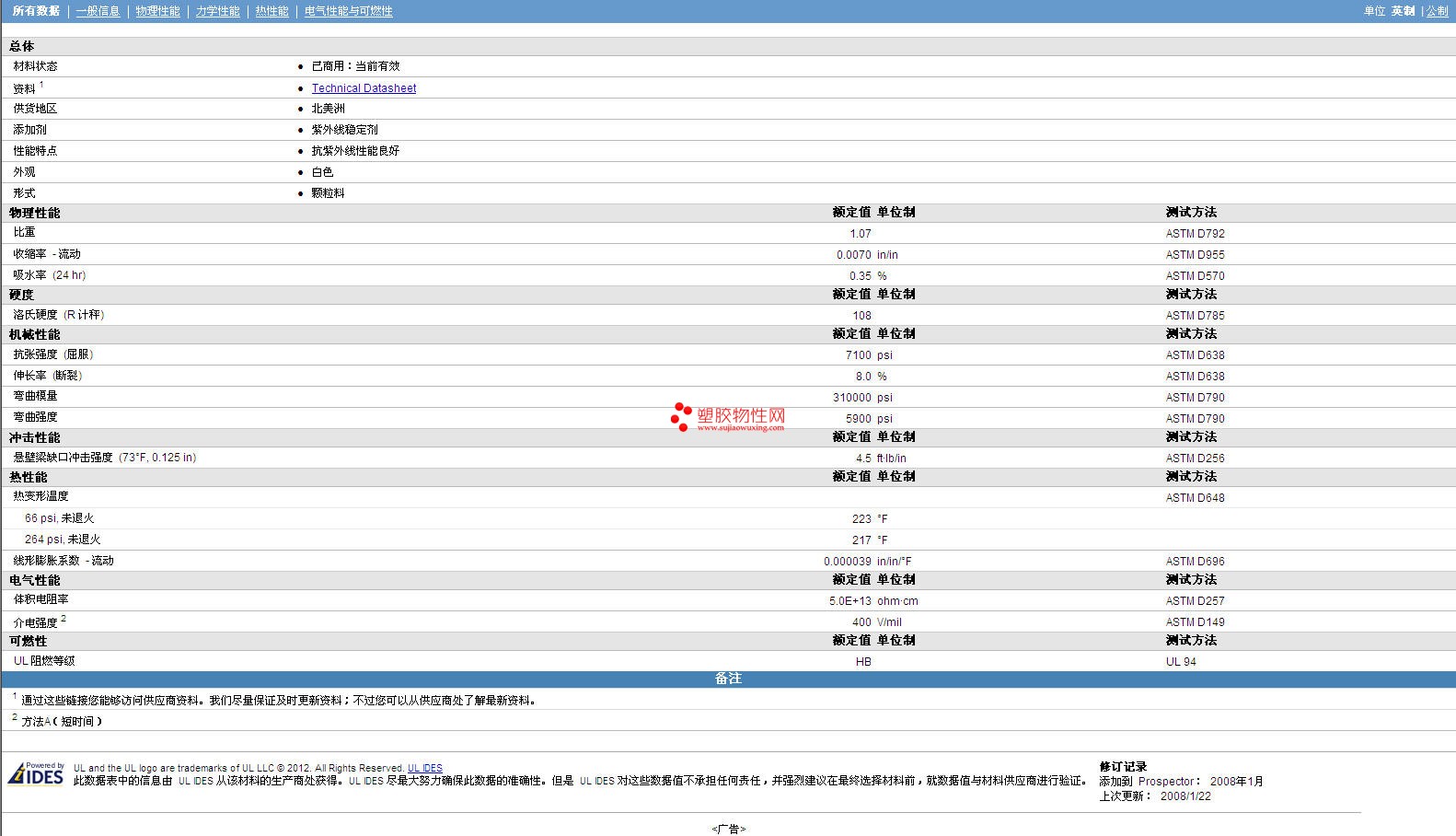The width and height of the screenshot is (1456, 836).
Task: Select 悬壁梁缺口冲击强度 row label
Action: (104, 458)
